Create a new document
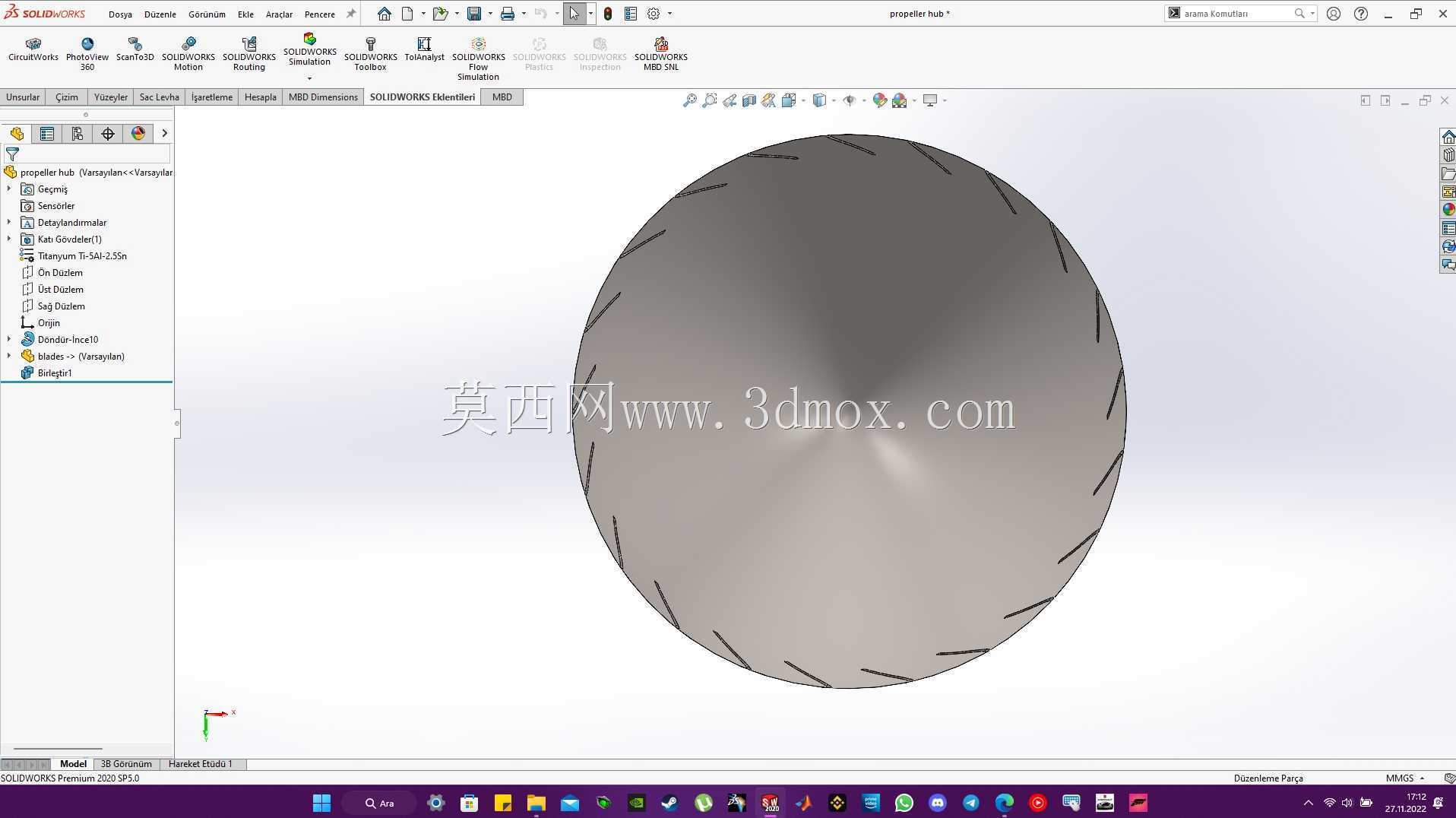 coord(408,14)
